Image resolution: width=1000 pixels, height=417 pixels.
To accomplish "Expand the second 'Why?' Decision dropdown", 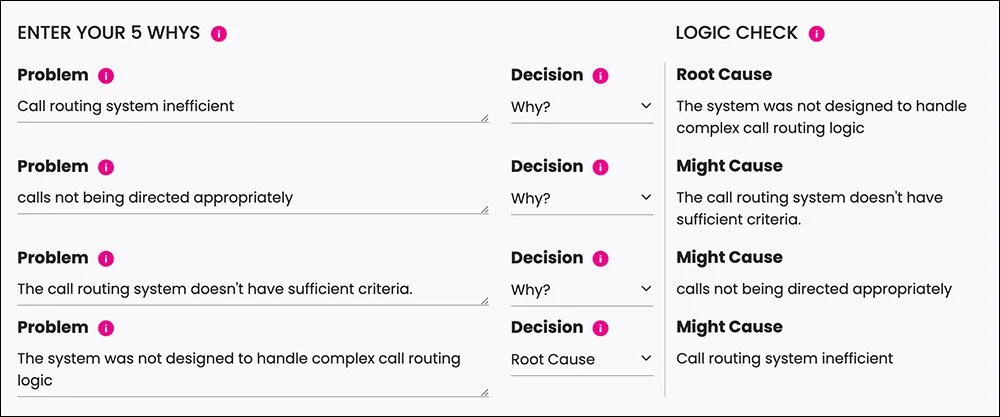I will pos(581,198).
